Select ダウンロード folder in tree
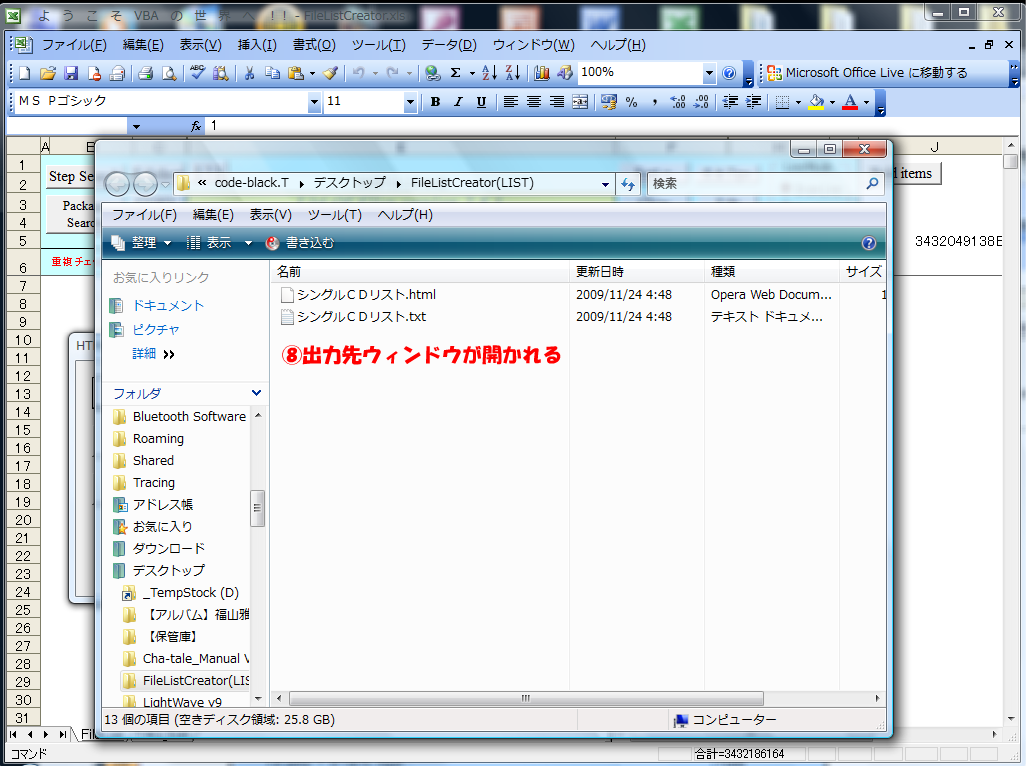1026x766 pixels. 169,549
